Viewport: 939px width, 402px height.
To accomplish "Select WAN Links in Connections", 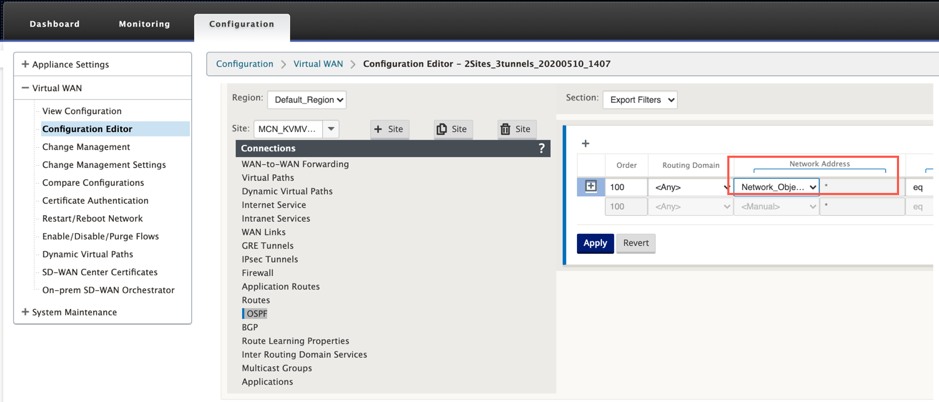I will point(263,232).
